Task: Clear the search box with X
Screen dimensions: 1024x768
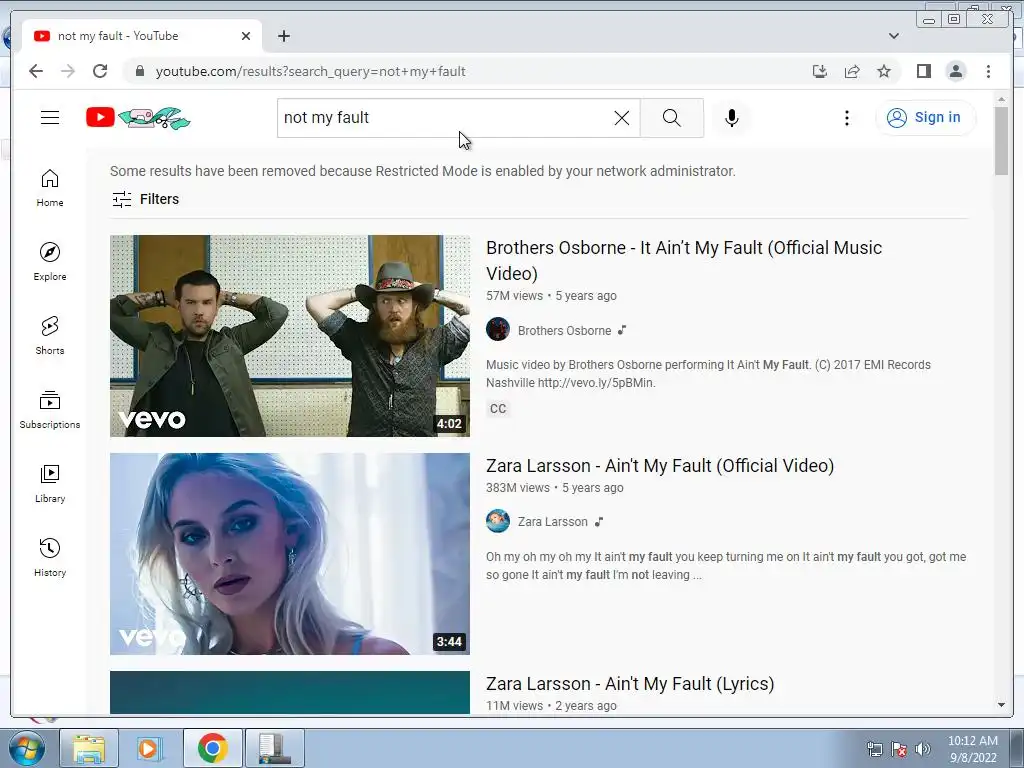Action: [622, 118]
